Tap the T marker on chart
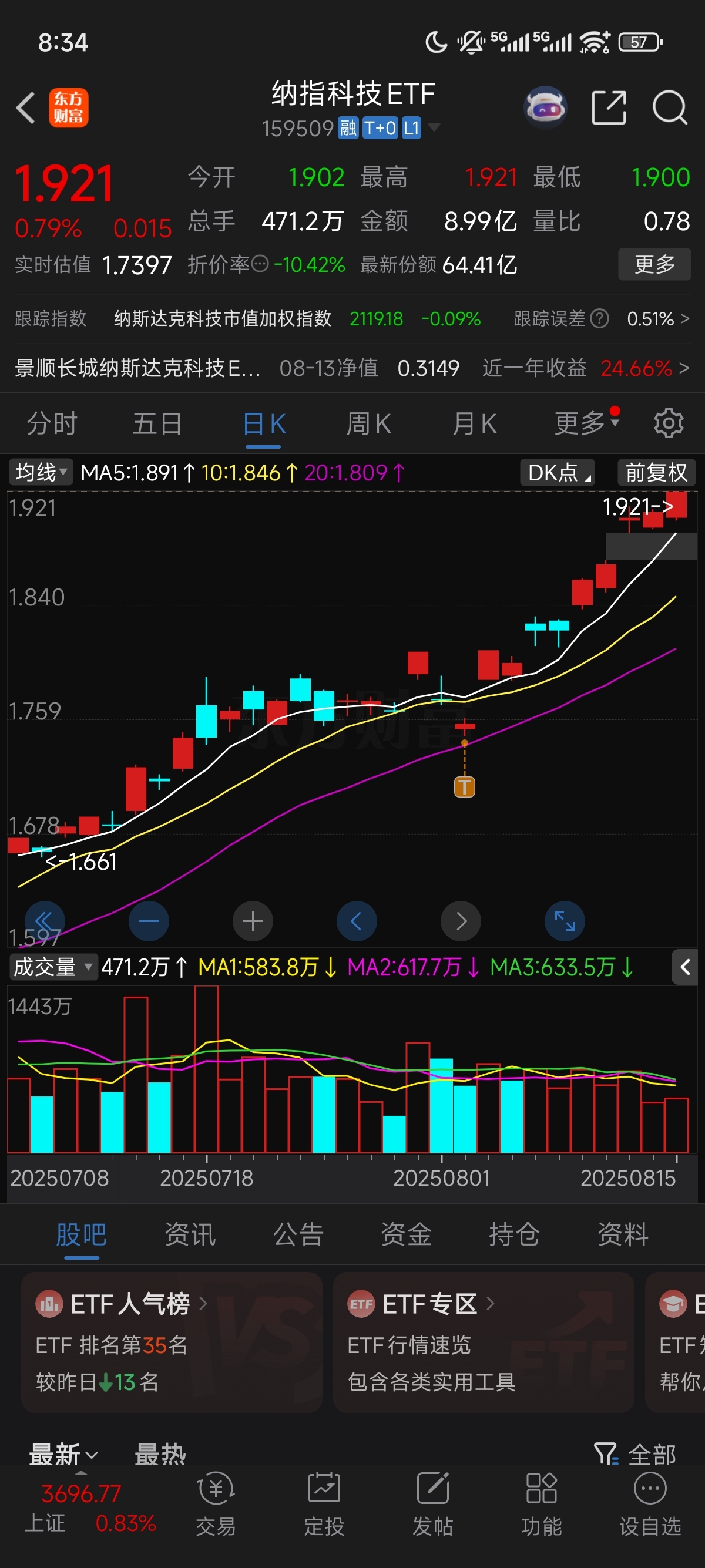Image resolution: width=705 pixels, height=1568 pixels. [x=465, y=787]
